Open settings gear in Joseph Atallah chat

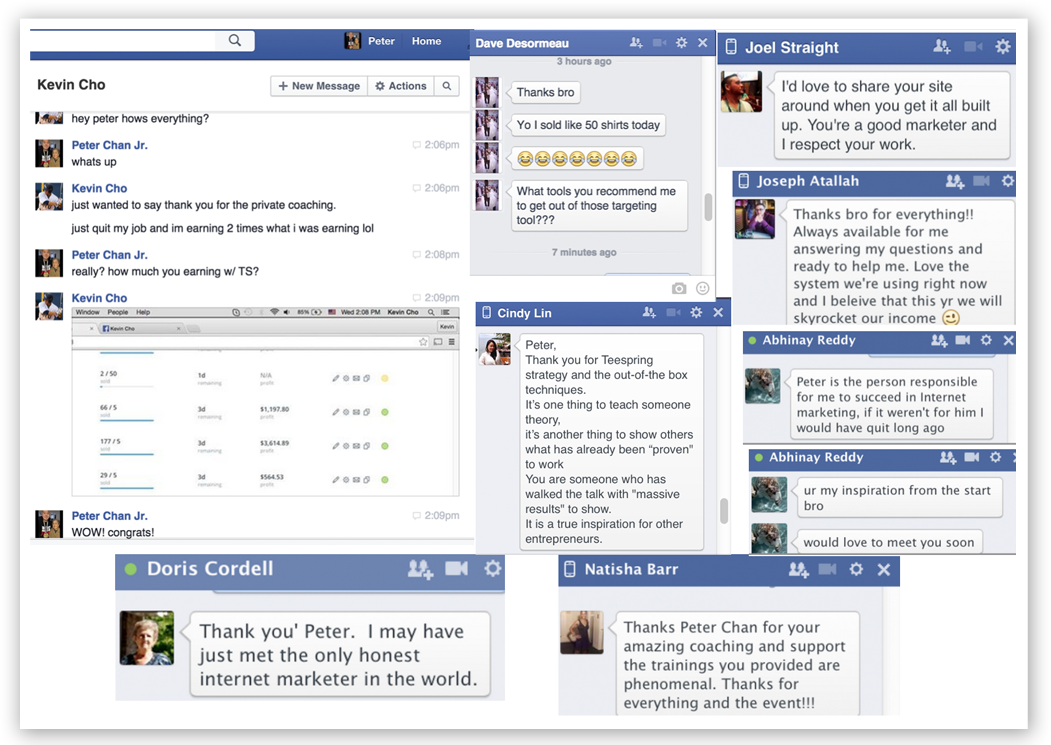coord(1007,181)
